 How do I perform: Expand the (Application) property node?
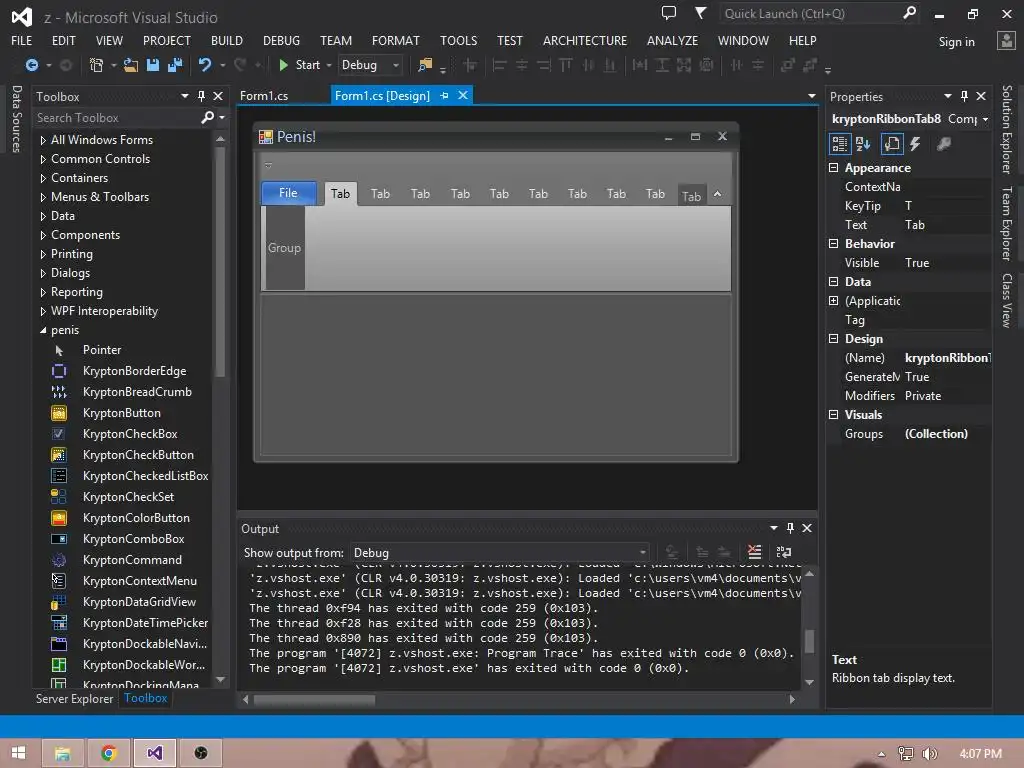833,301
